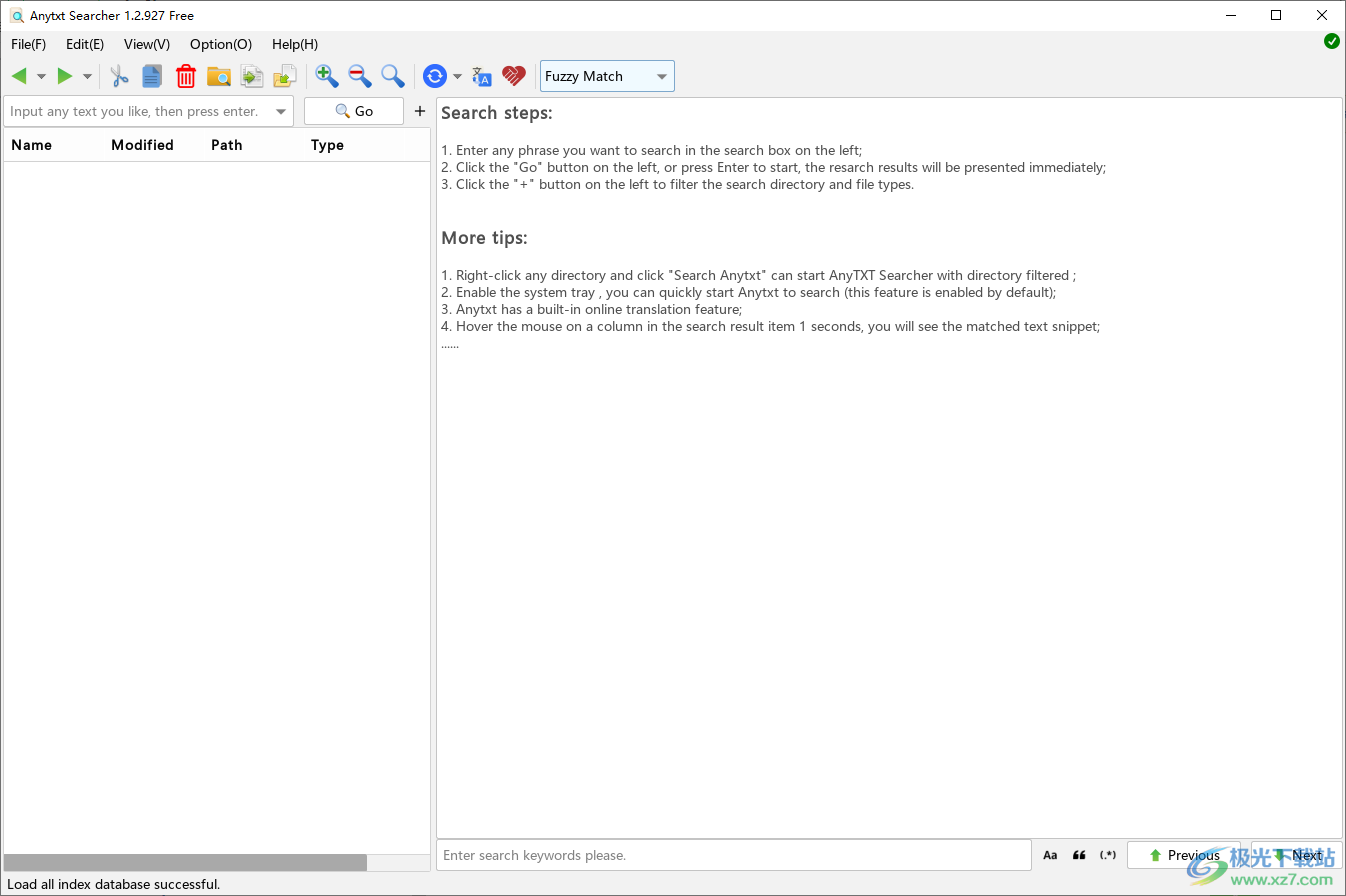Expand the search history dropdown arrow
The height and width of the screenshot is (896, 1346).
point(281,112)
